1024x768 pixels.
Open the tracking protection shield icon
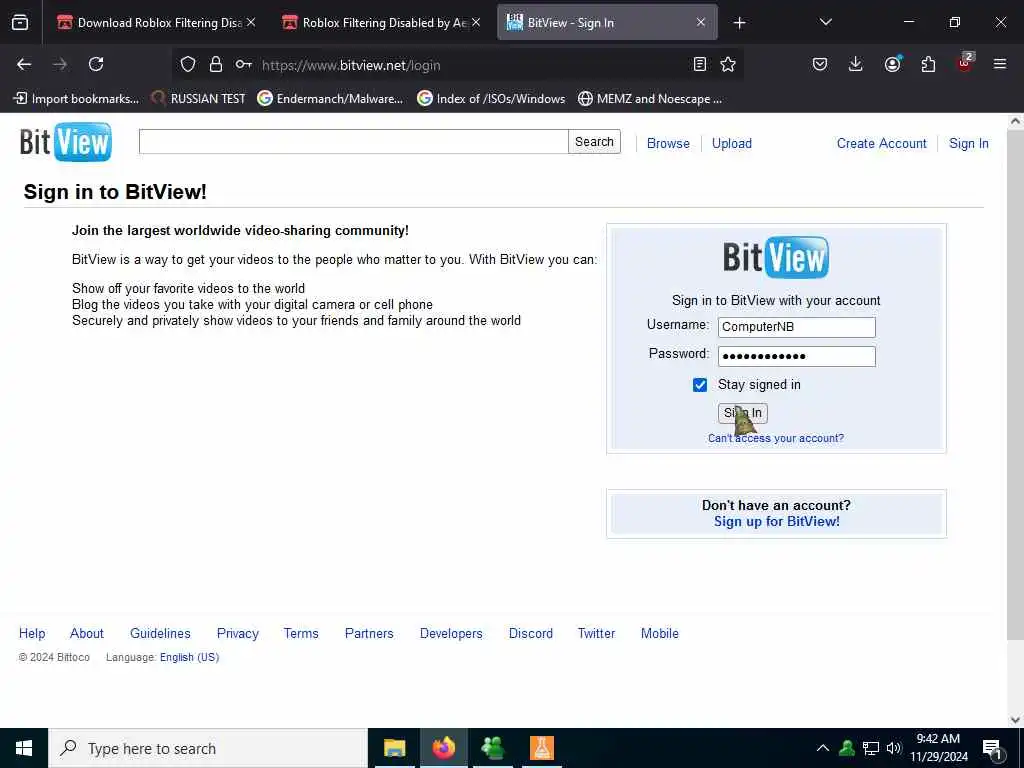point(188,64)
